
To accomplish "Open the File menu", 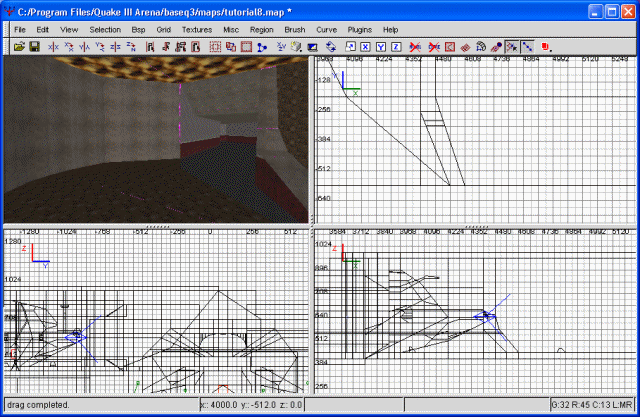I will point(20,29).
